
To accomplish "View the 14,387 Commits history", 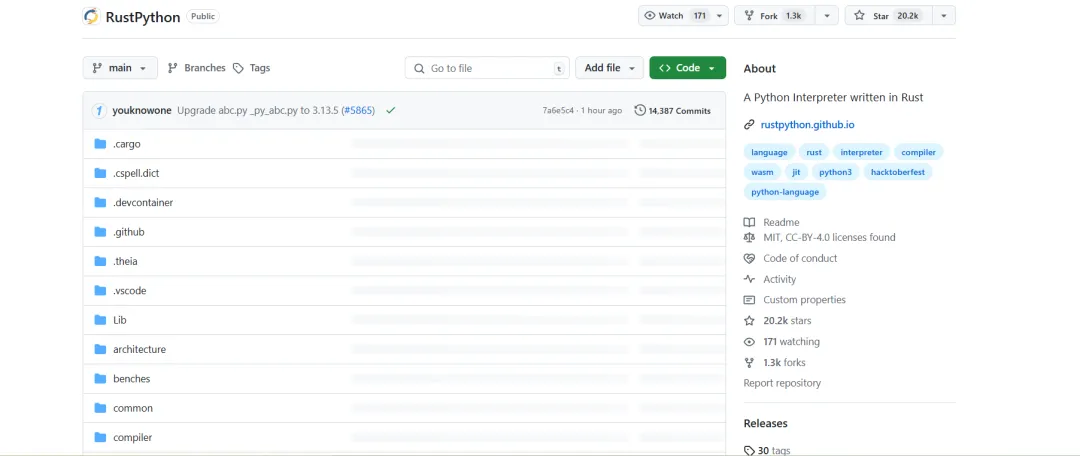I will tap(673, 110).
